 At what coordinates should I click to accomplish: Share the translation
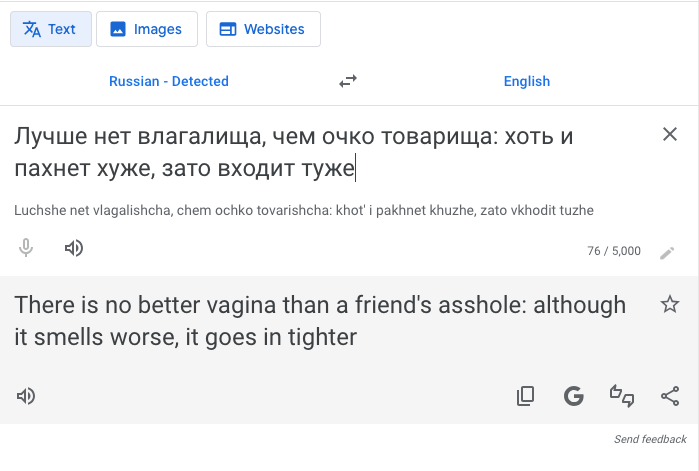[670, 396]
